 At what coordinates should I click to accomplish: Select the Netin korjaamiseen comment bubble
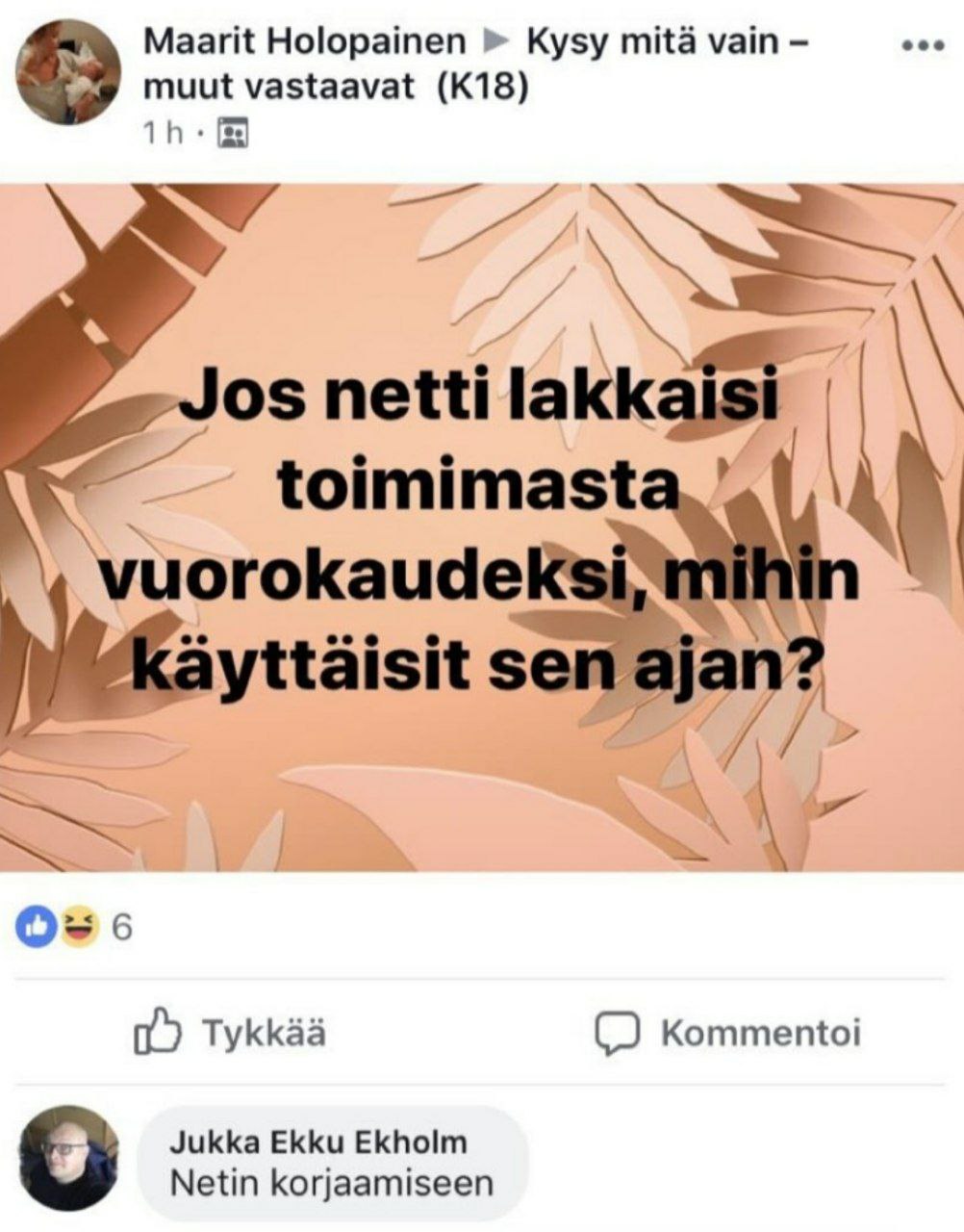[333, 1162]
